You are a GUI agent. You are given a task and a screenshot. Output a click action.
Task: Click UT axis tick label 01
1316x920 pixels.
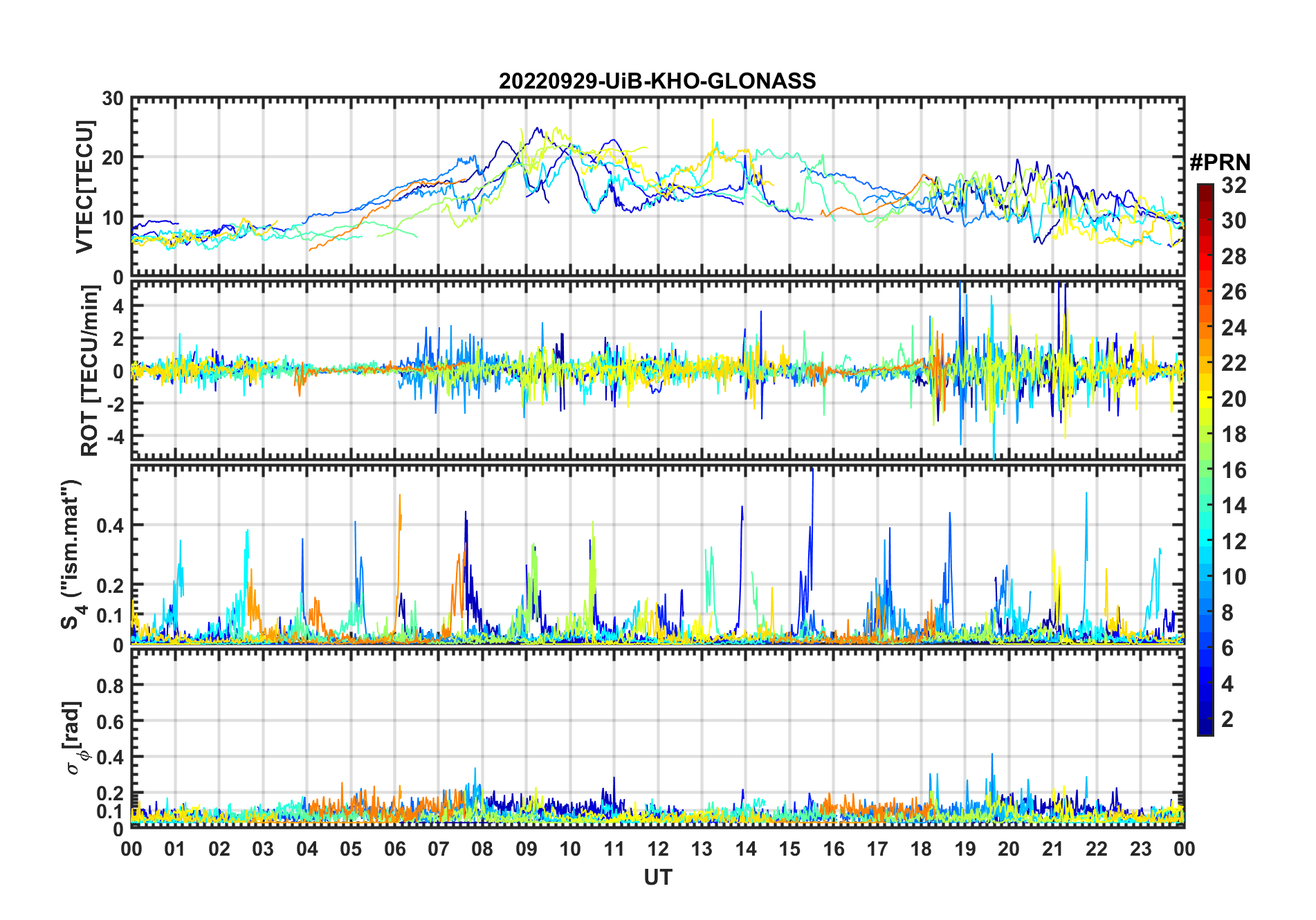[x=175, y=849]
